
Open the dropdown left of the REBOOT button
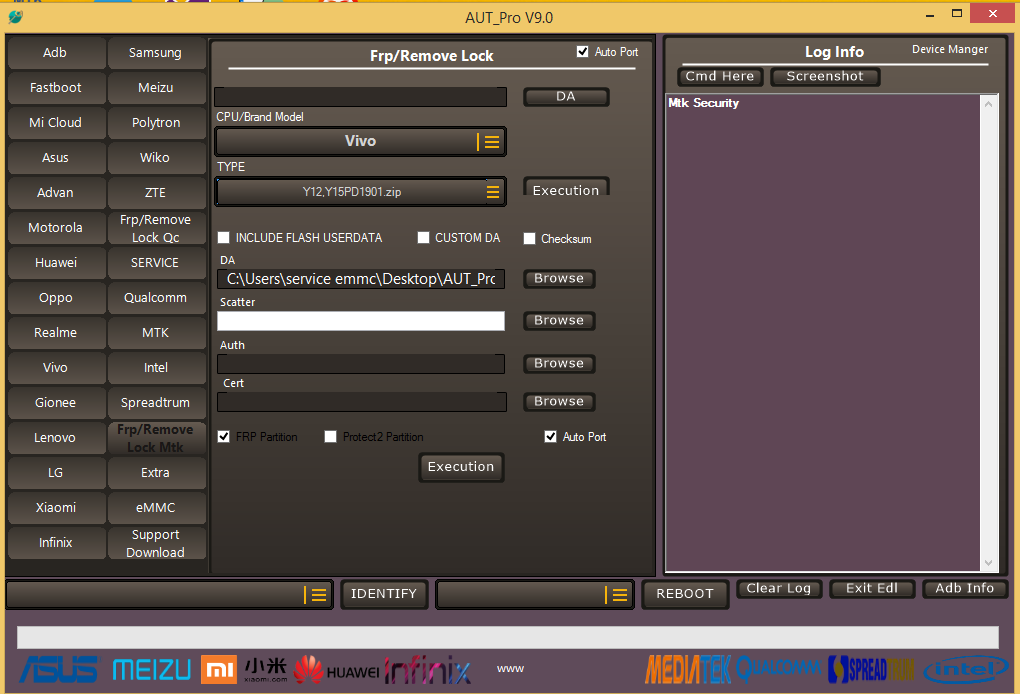534,594
